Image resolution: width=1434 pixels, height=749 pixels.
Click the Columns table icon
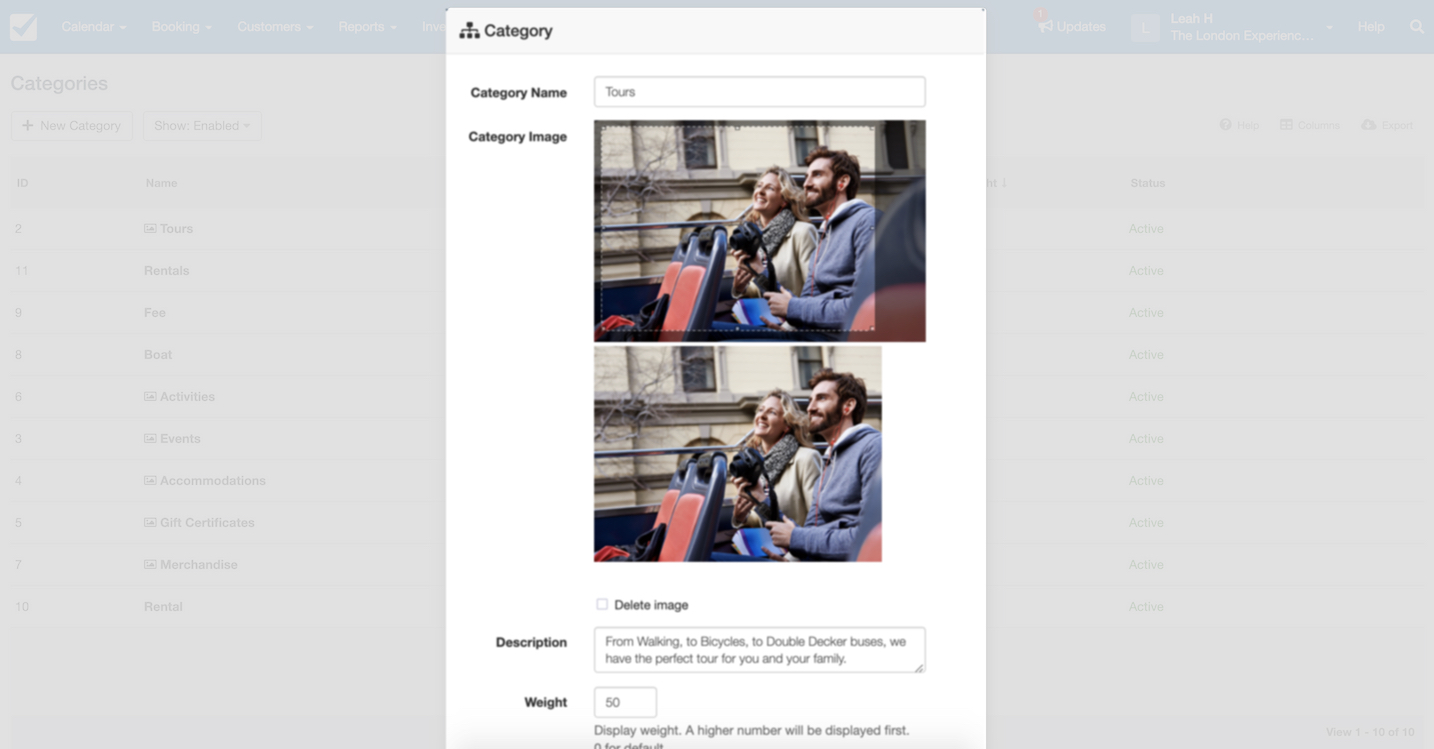point(1287,125)
